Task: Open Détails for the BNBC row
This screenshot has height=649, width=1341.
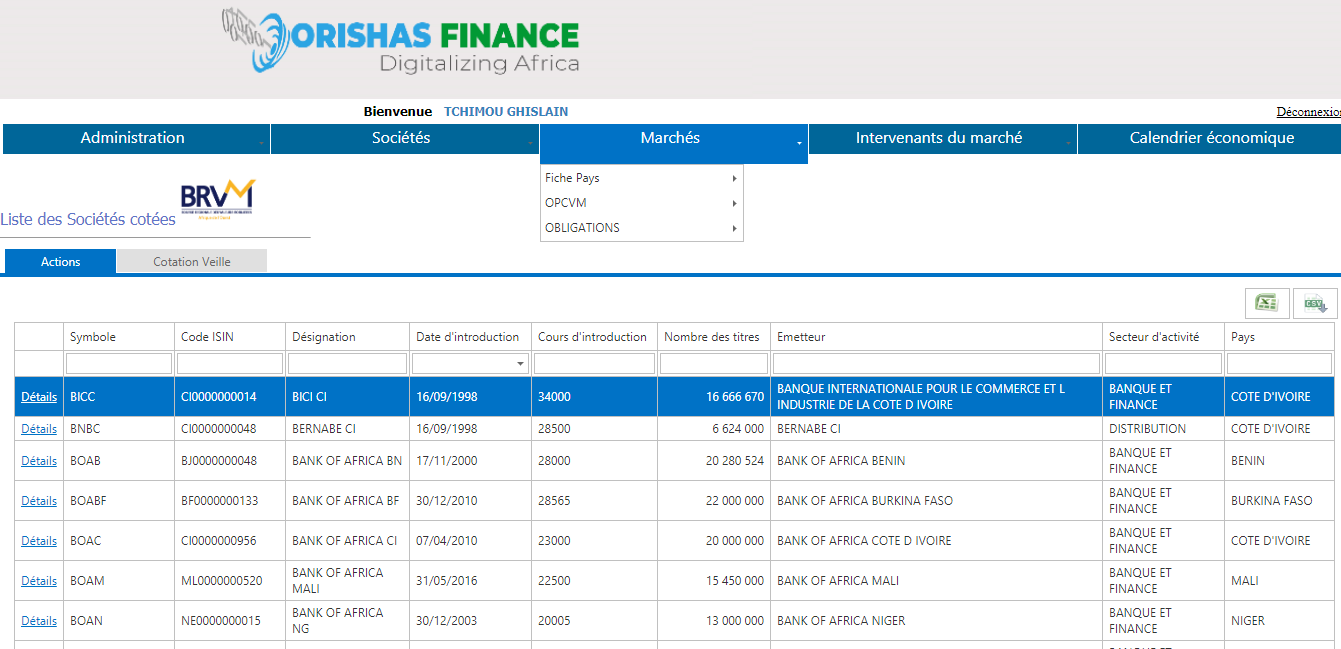Action: click(39, 429)
